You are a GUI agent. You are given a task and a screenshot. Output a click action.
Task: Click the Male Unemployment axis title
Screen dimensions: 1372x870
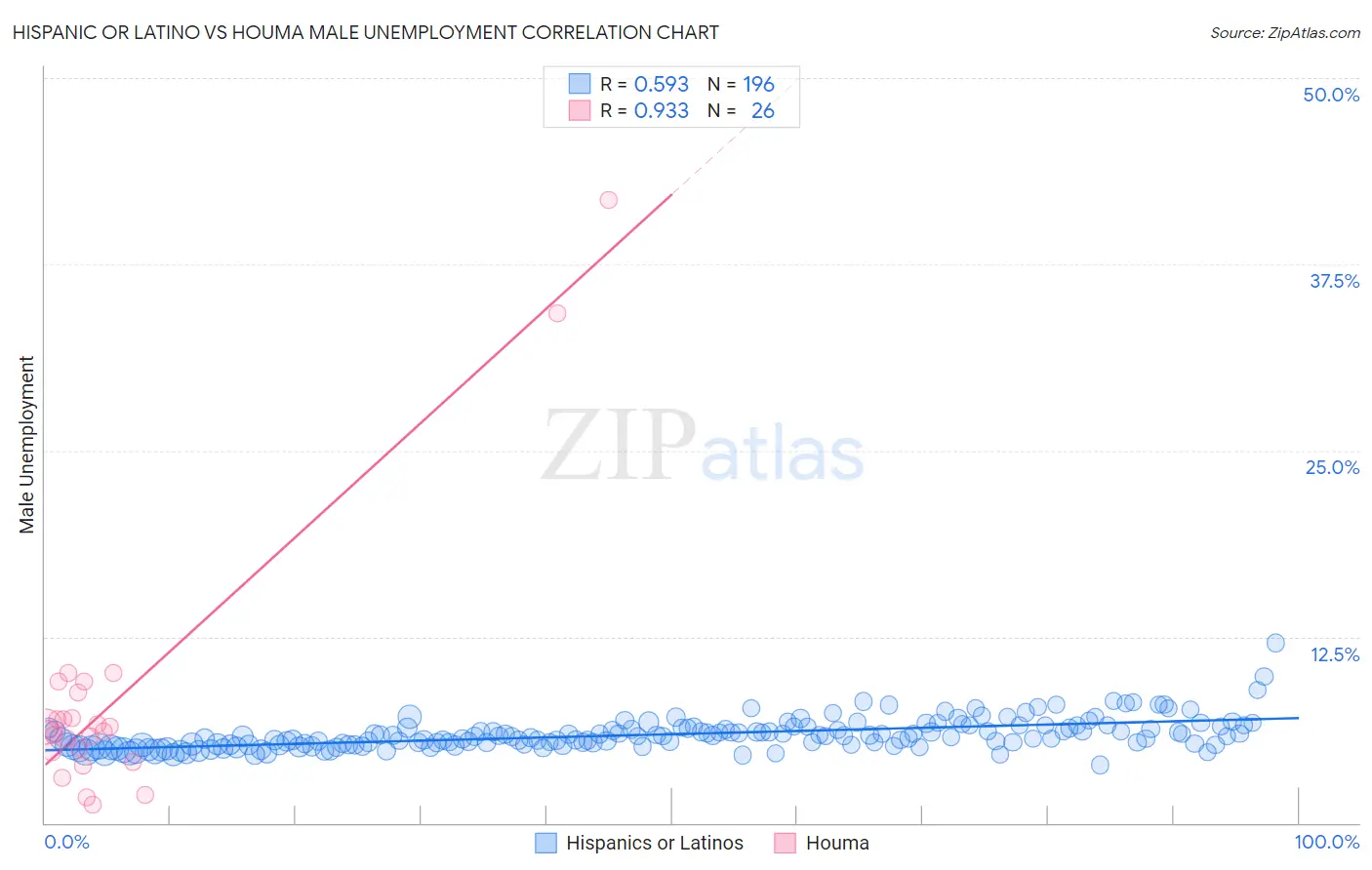(x=26, y=445)
